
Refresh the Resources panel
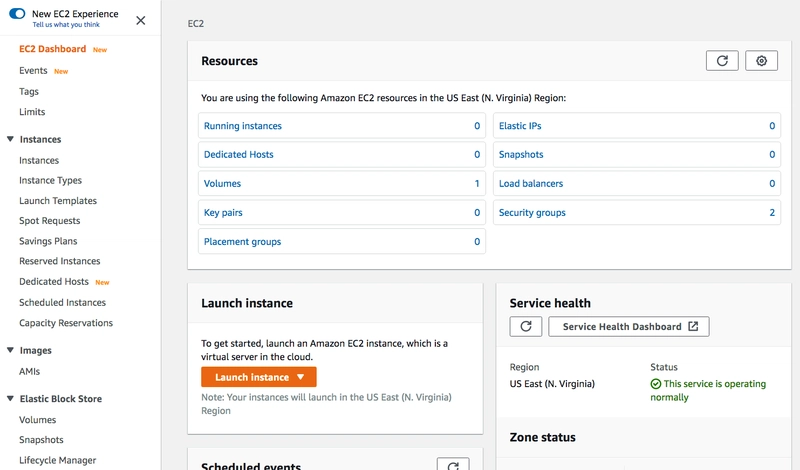(x=722, y=61)
